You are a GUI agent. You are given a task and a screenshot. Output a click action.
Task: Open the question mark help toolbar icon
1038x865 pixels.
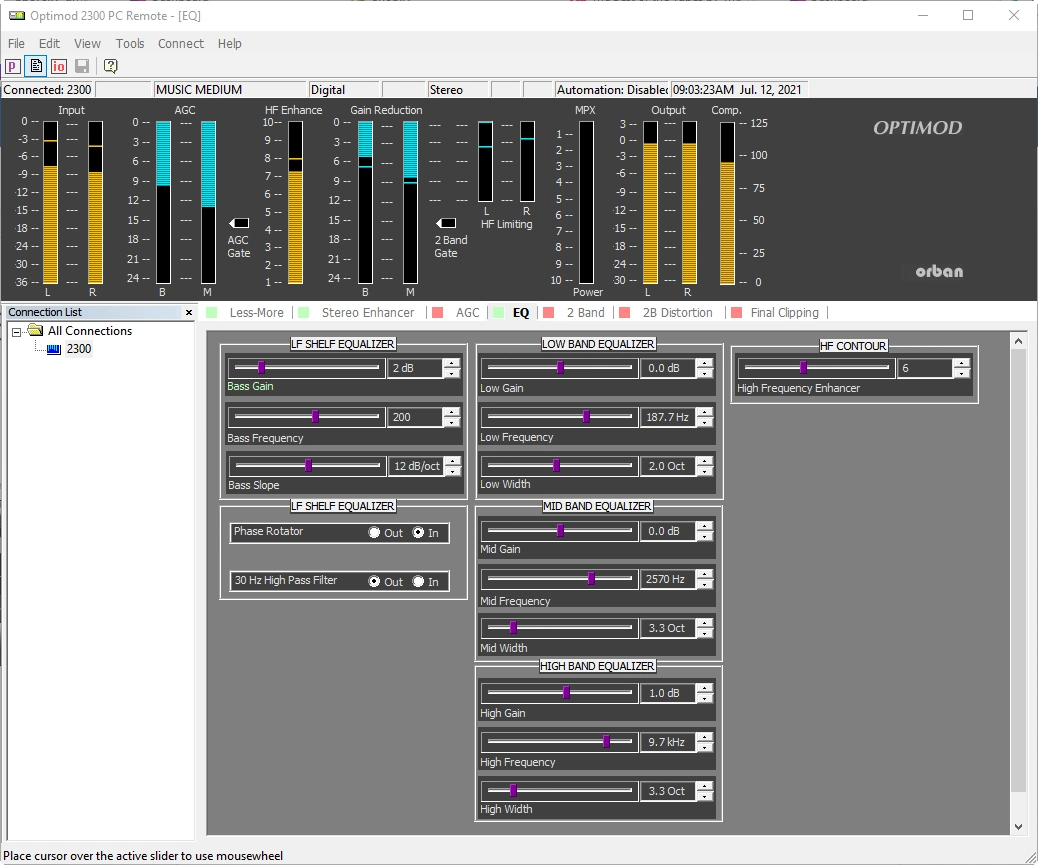[x=111, y=66]
